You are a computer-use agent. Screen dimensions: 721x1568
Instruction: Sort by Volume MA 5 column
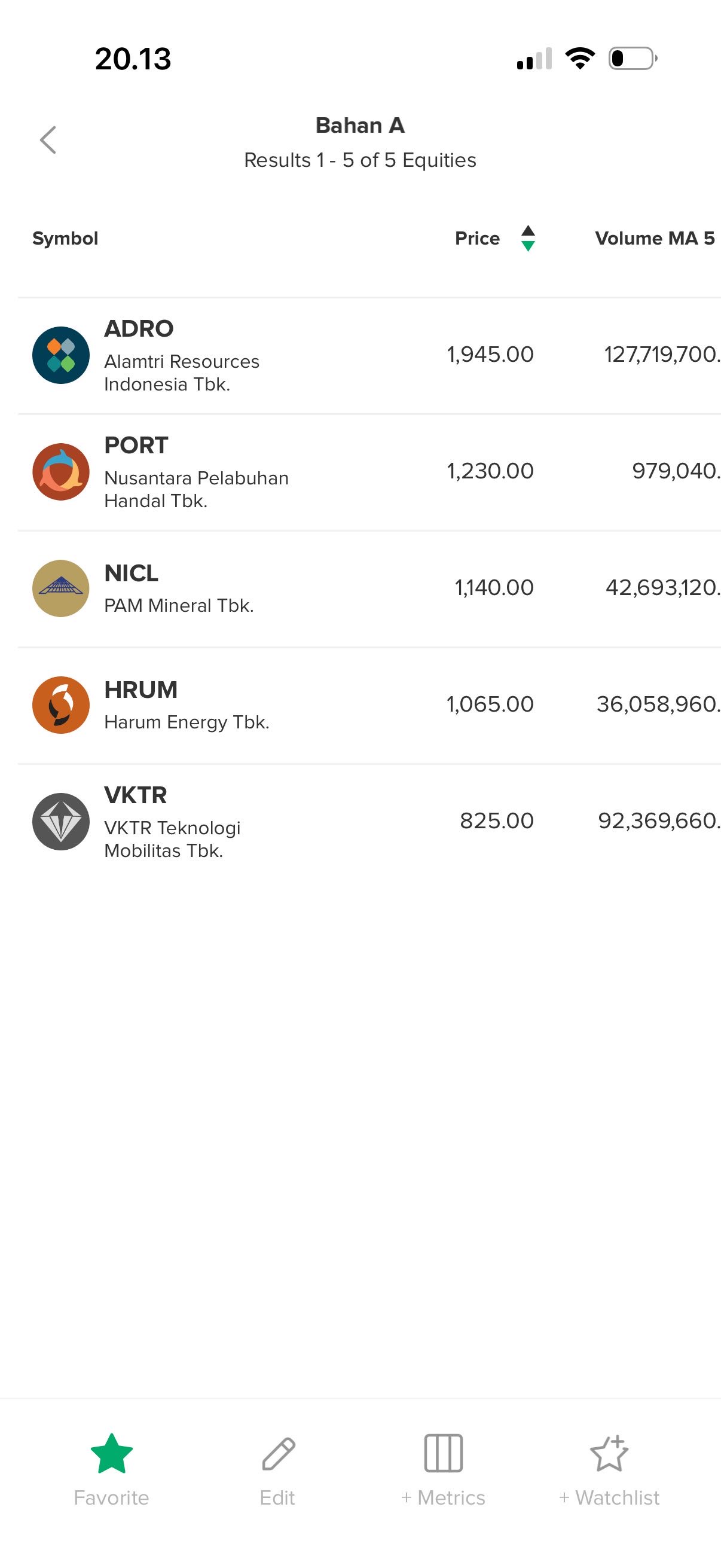tap(654, 238)
